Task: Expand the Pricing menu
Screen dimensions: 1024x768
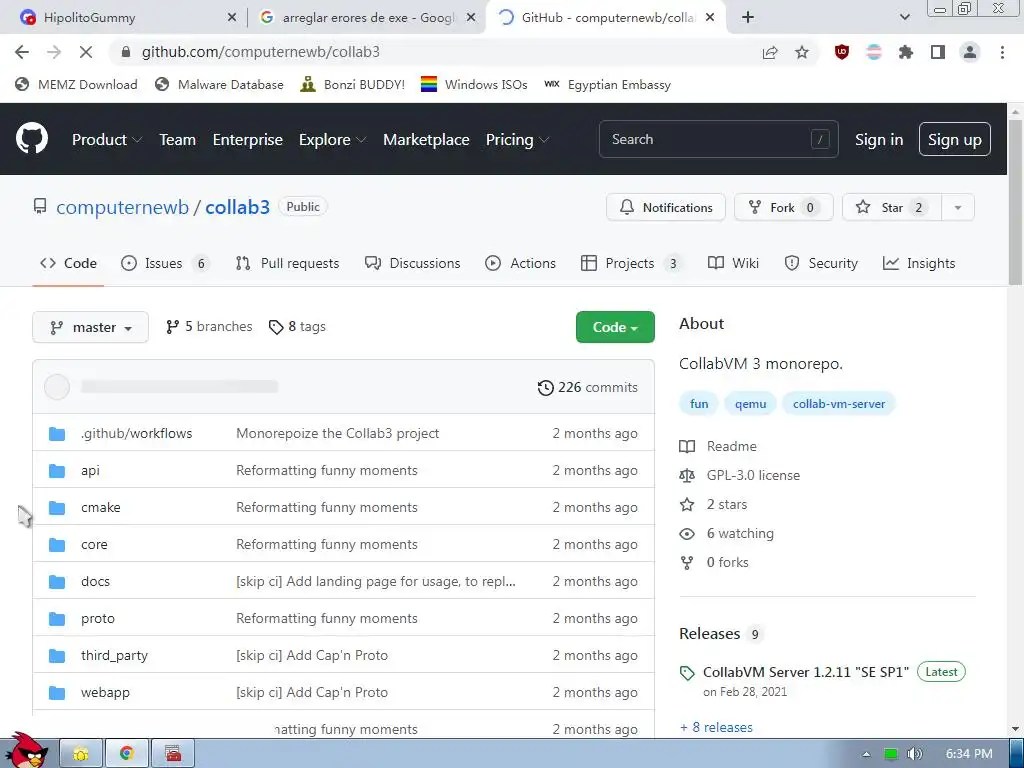Action: tap(517, 140)
